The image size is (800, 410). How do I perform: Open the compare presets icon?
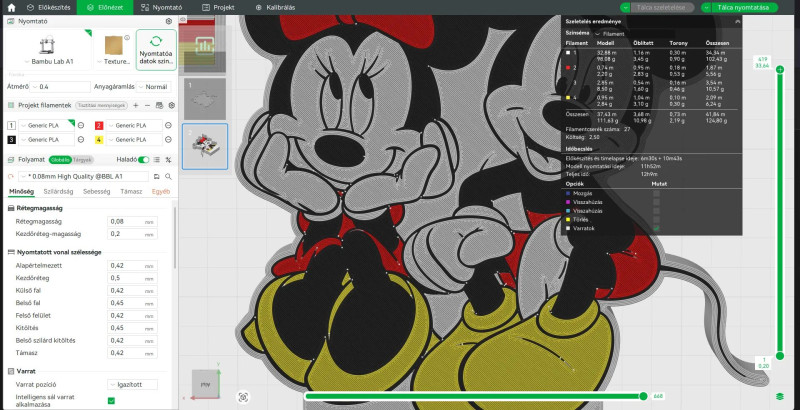click(x=168, y=160)
